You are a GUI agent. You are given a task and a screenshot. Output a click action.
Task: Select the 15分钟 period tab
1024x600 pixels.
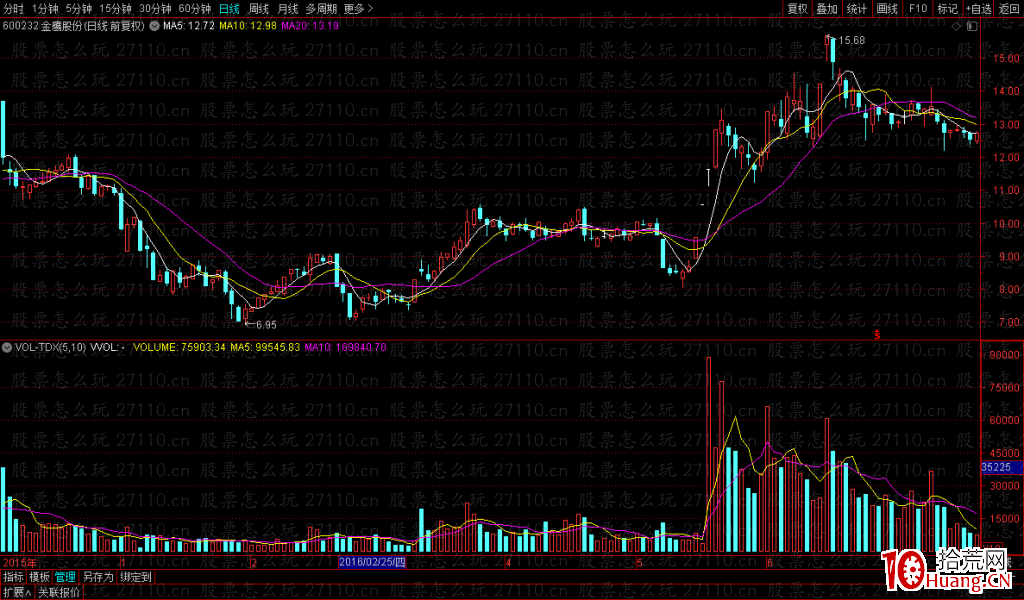coord(115,8)
